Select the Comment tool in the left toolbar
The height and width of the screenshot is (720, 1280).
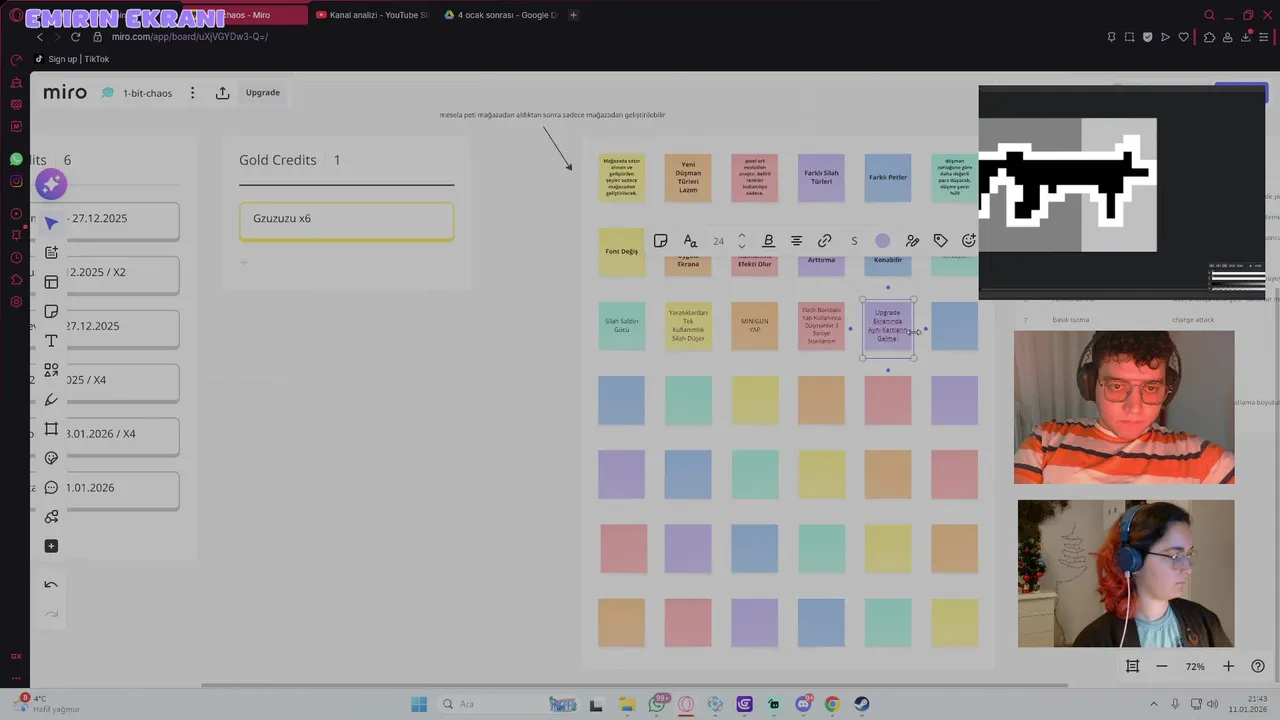pyautogui.click(x=51, y=488)
